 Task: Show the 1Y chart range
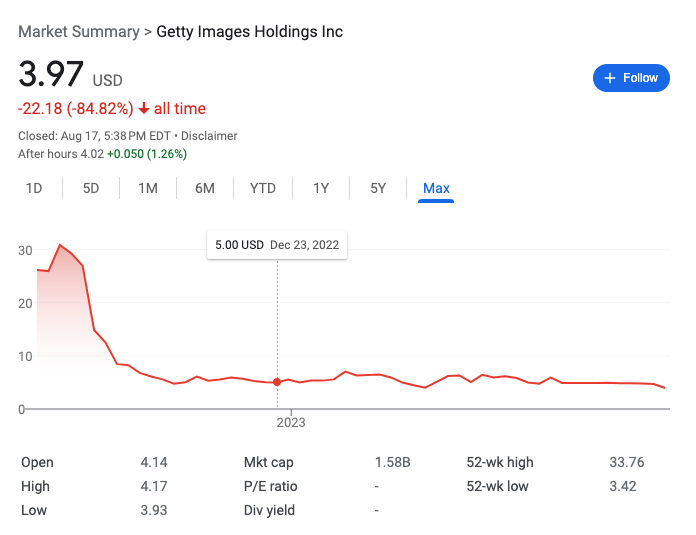pos(321,188)
